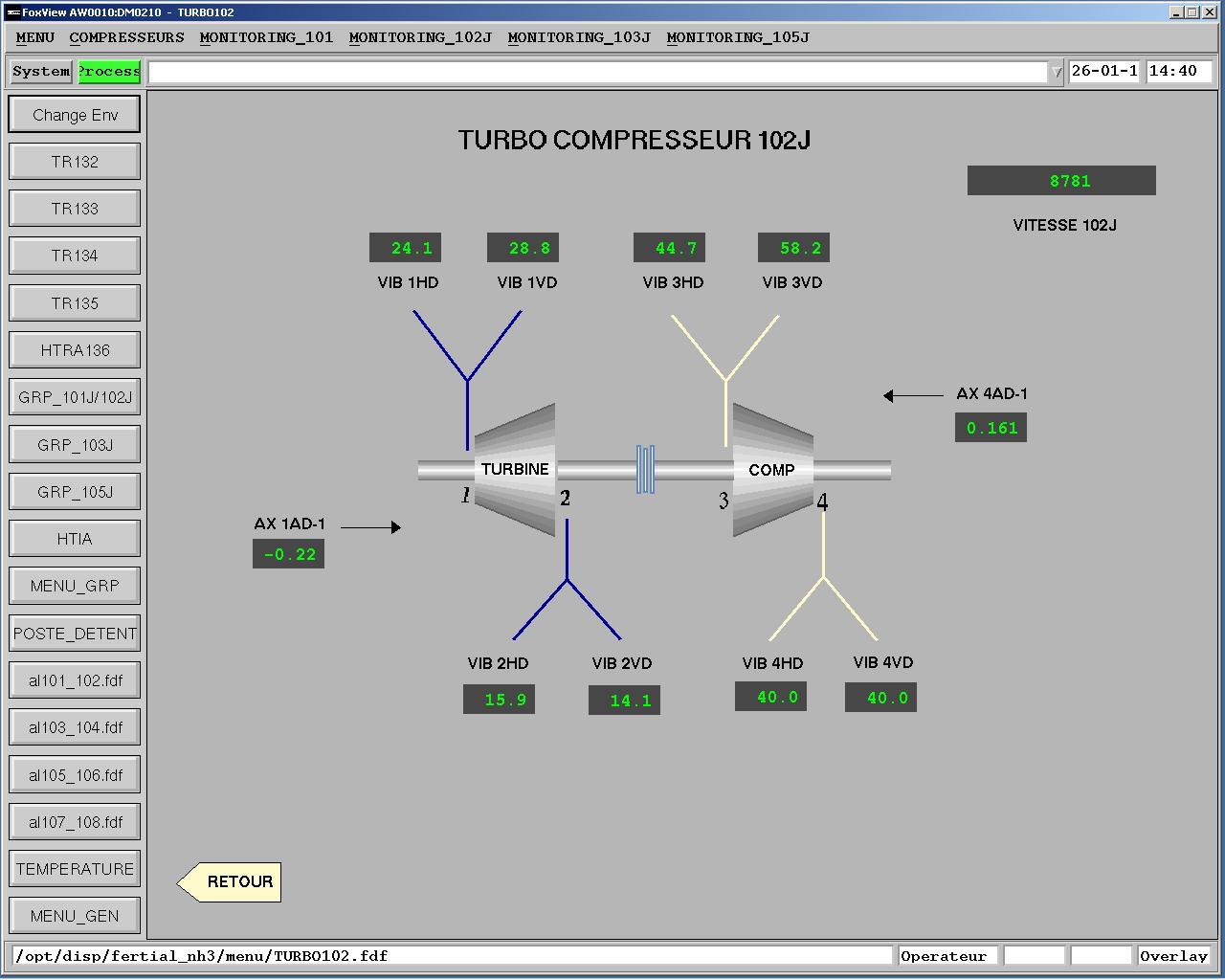Screen dimensions: 1225x980
Task: Open the MENU menu
Action: coord(34,37)
